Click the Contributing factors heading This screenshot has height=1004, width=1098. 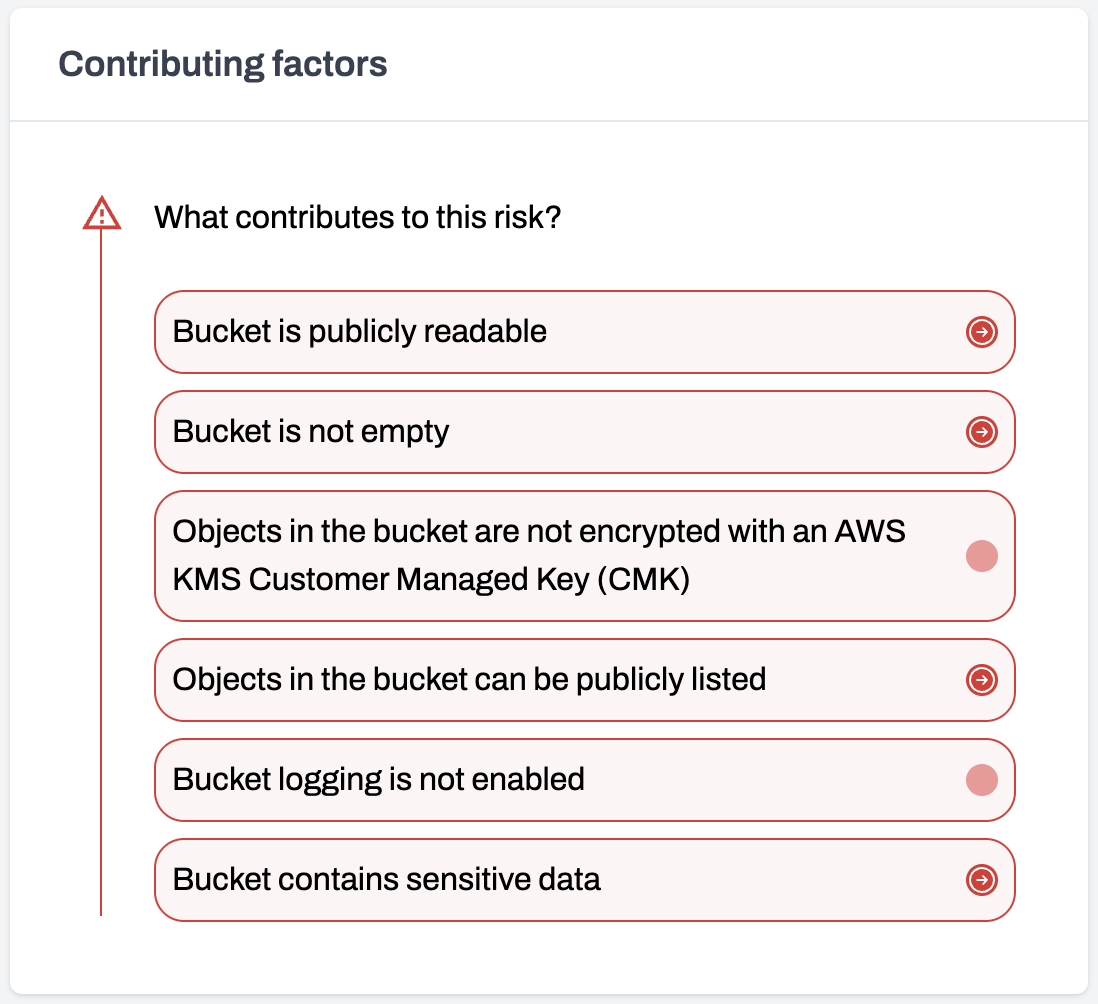click(223, 64)
